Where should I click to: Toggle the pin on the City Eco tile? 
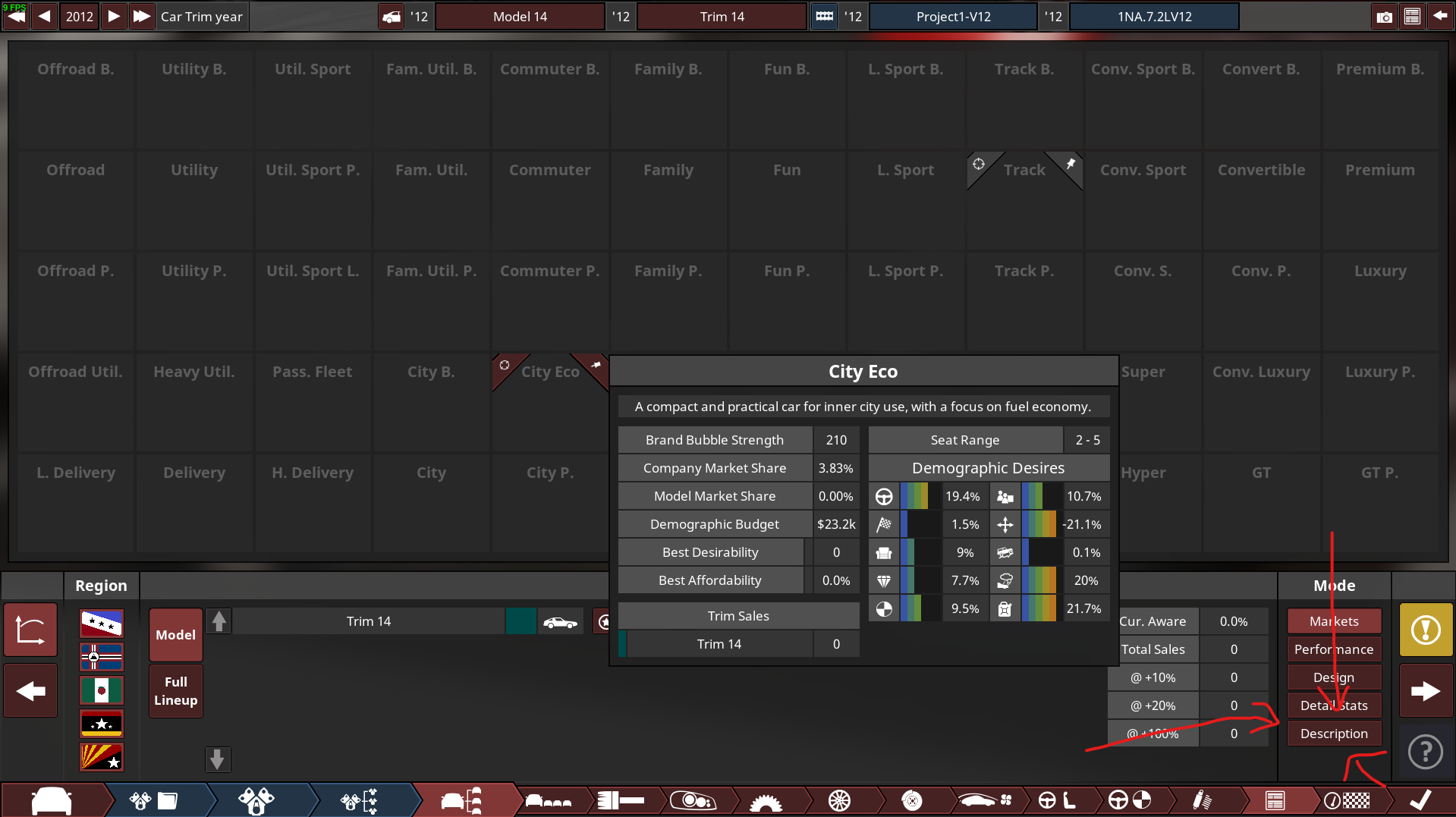click(596, 365)
